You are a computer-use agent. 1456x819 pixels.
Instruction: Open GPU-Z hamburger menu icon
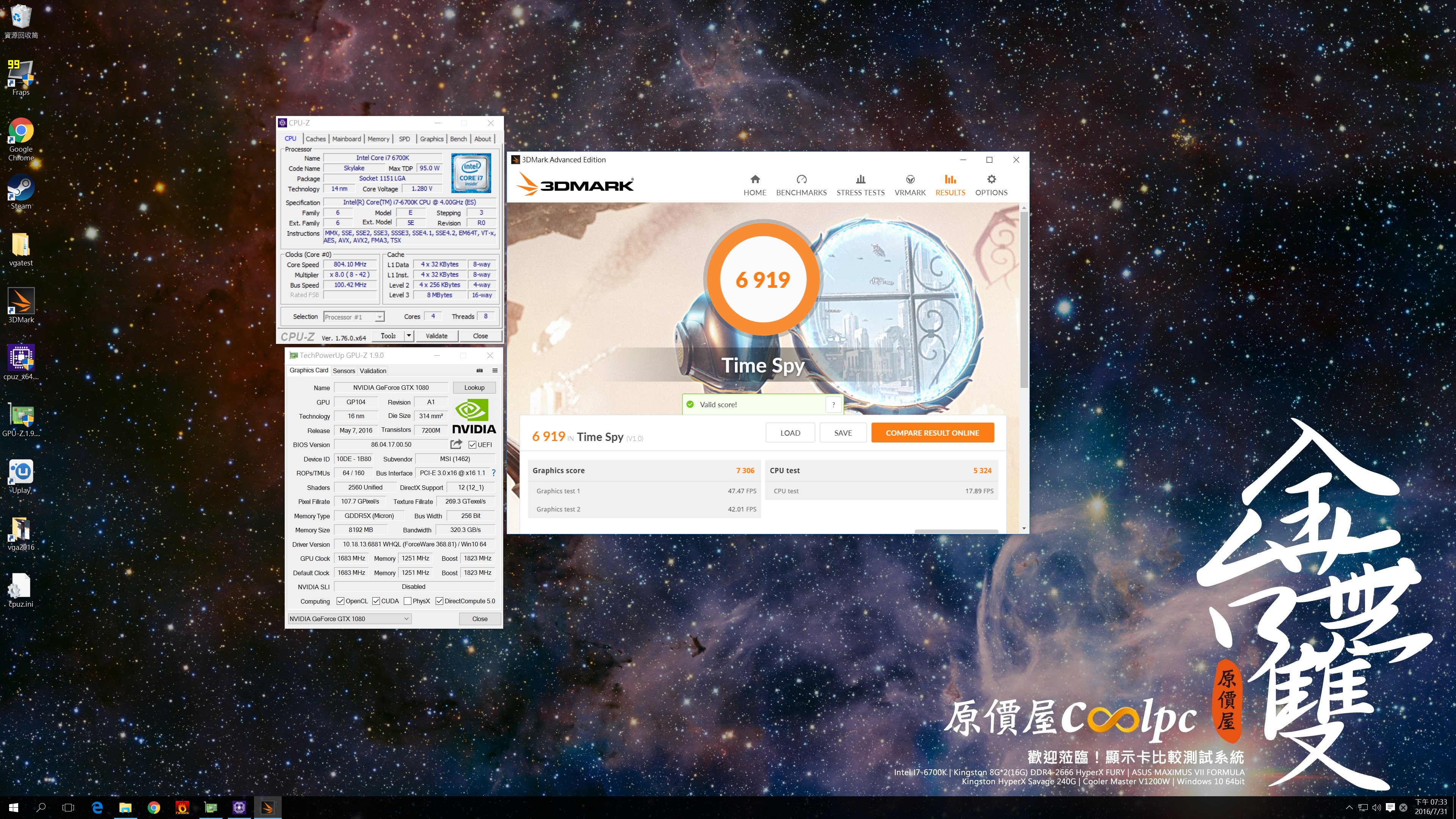494,371
